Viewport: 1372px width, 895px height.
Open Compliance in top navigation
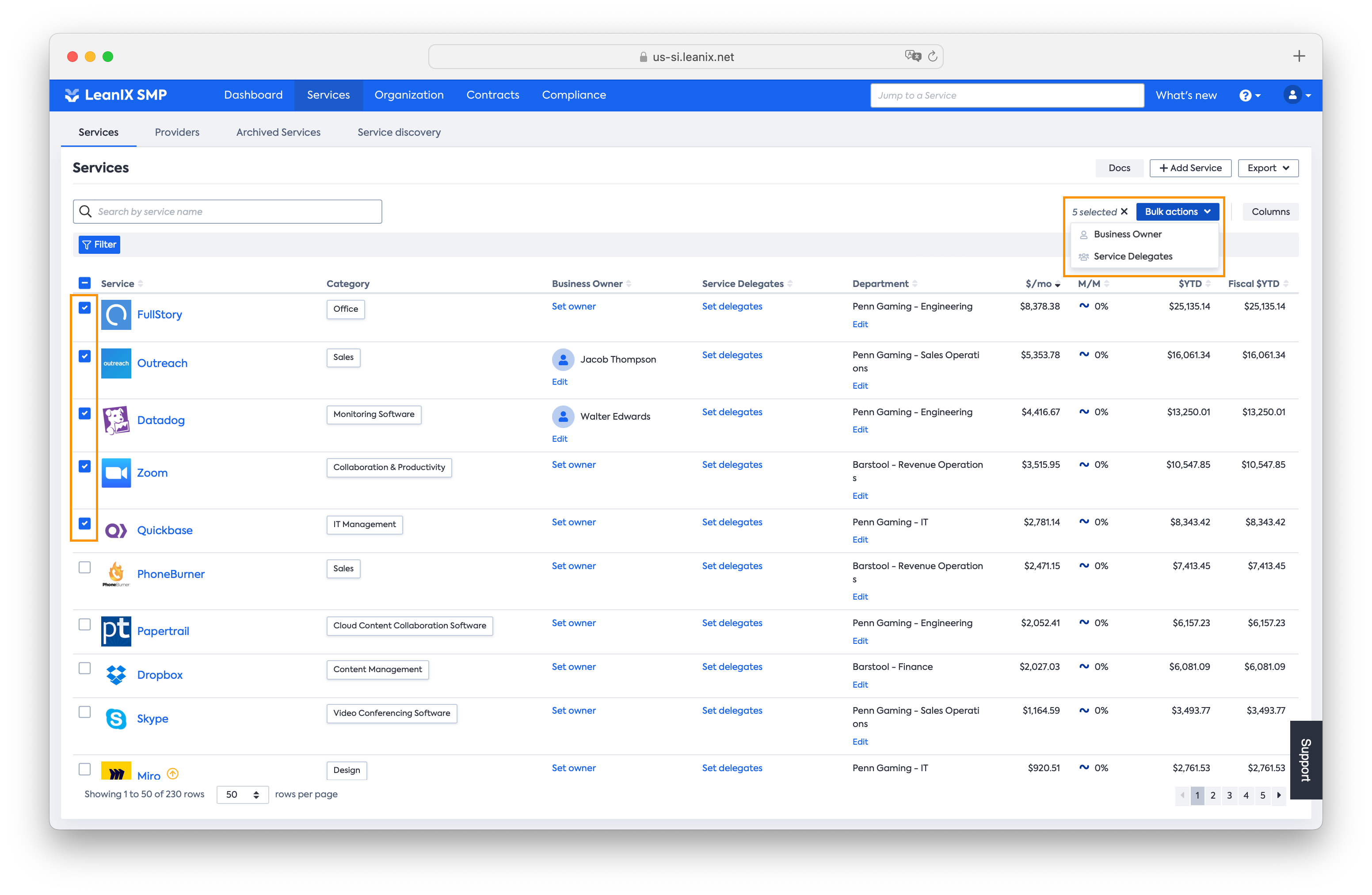click(x=574, y=95)
